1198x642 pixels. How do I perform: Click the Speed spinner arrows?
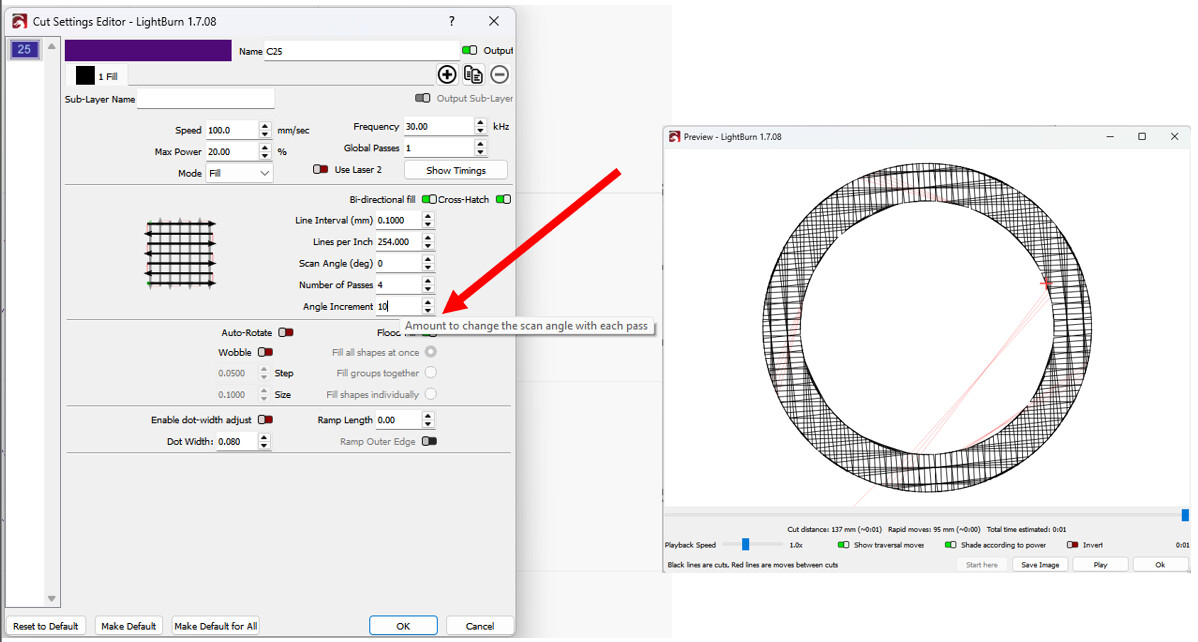(265, 130)
